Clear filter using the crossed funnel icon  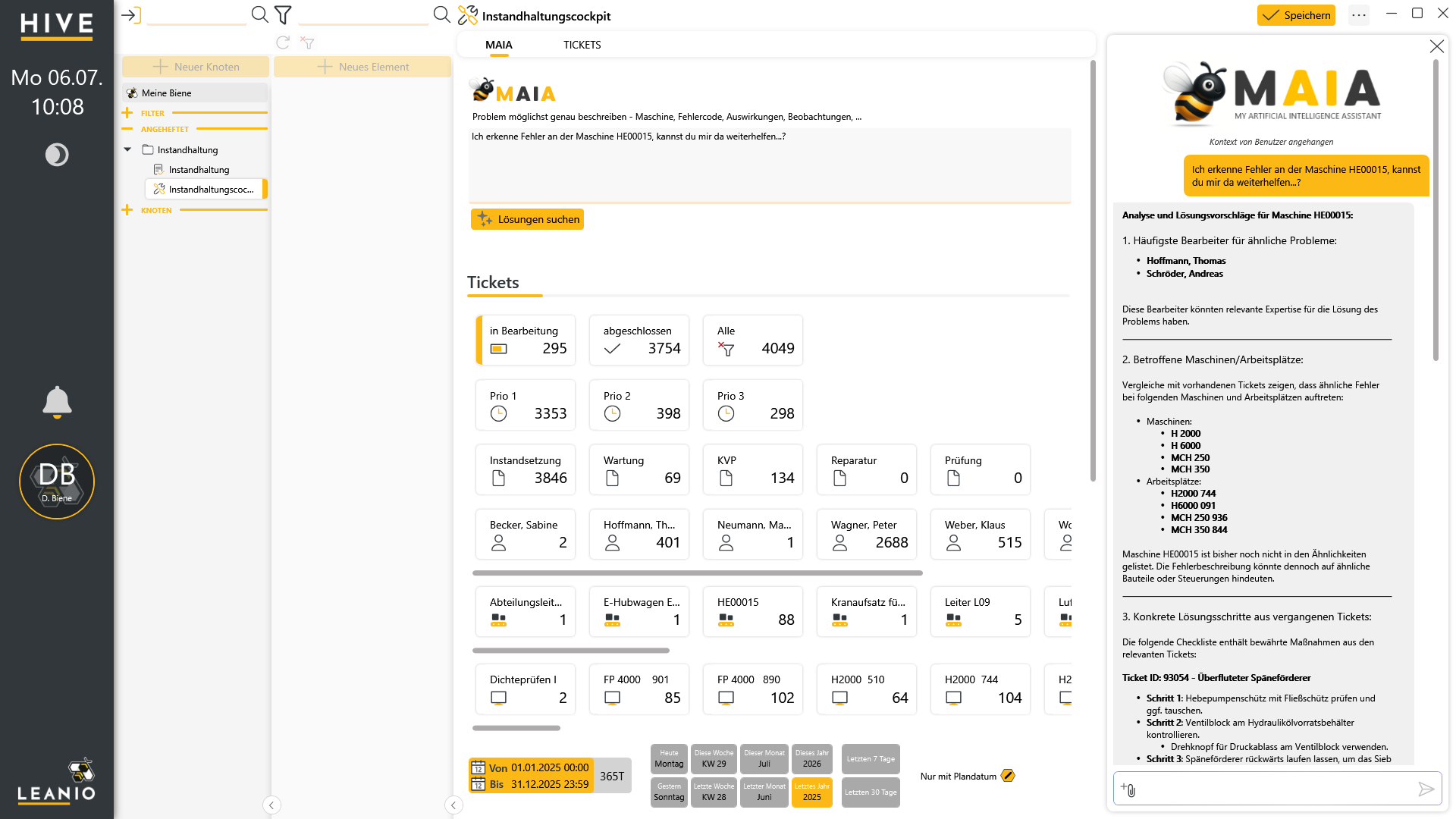[307, 42]
